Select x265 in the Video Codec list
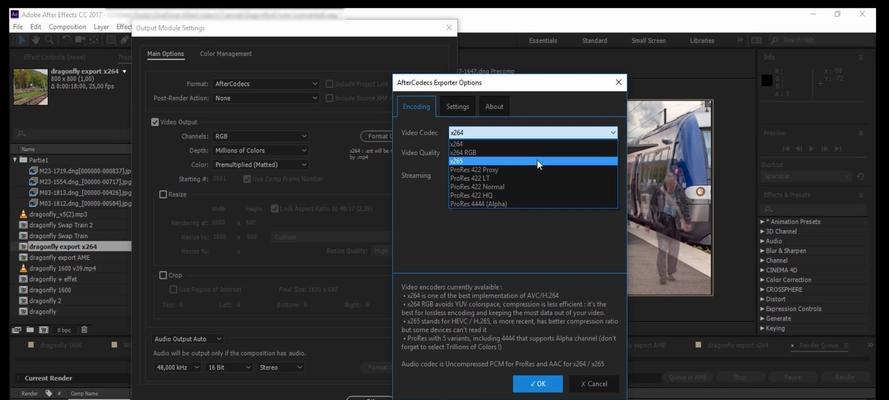The image size is (889, 400). [x=533, y=161]
